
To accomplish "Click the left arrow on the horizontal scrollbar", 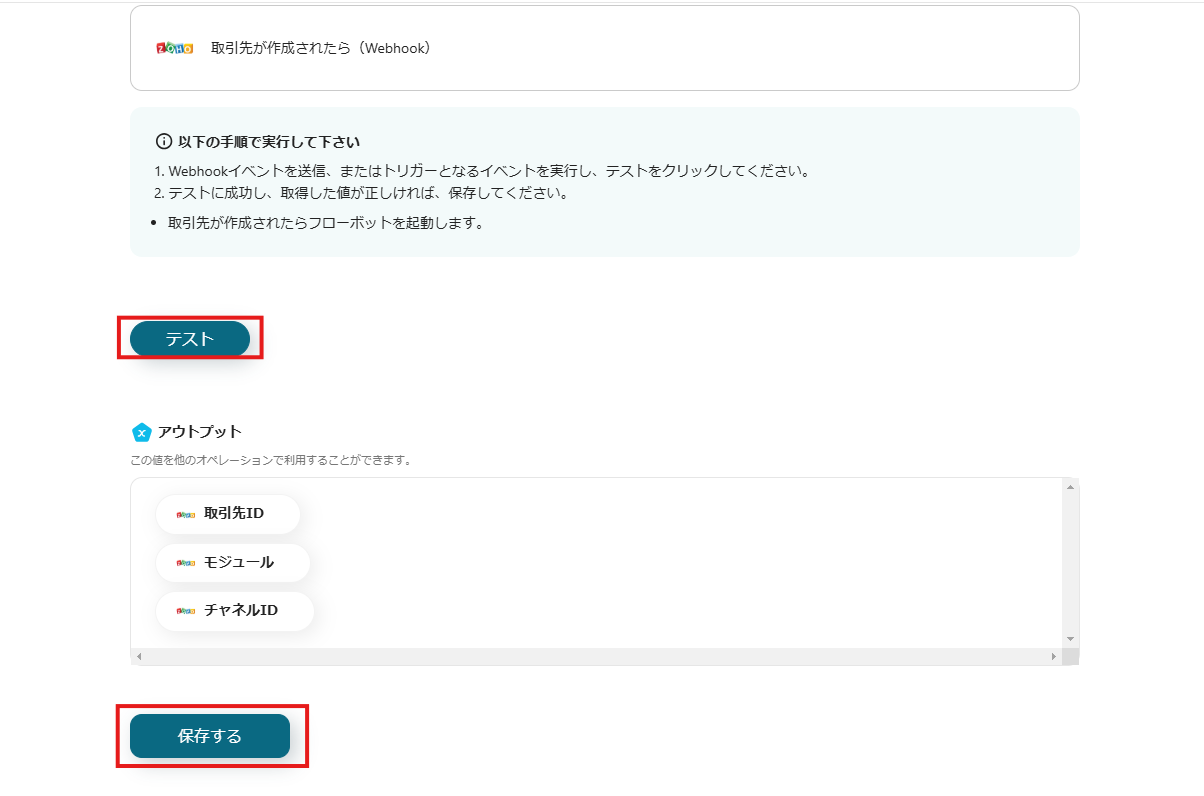I will (139, 656).
